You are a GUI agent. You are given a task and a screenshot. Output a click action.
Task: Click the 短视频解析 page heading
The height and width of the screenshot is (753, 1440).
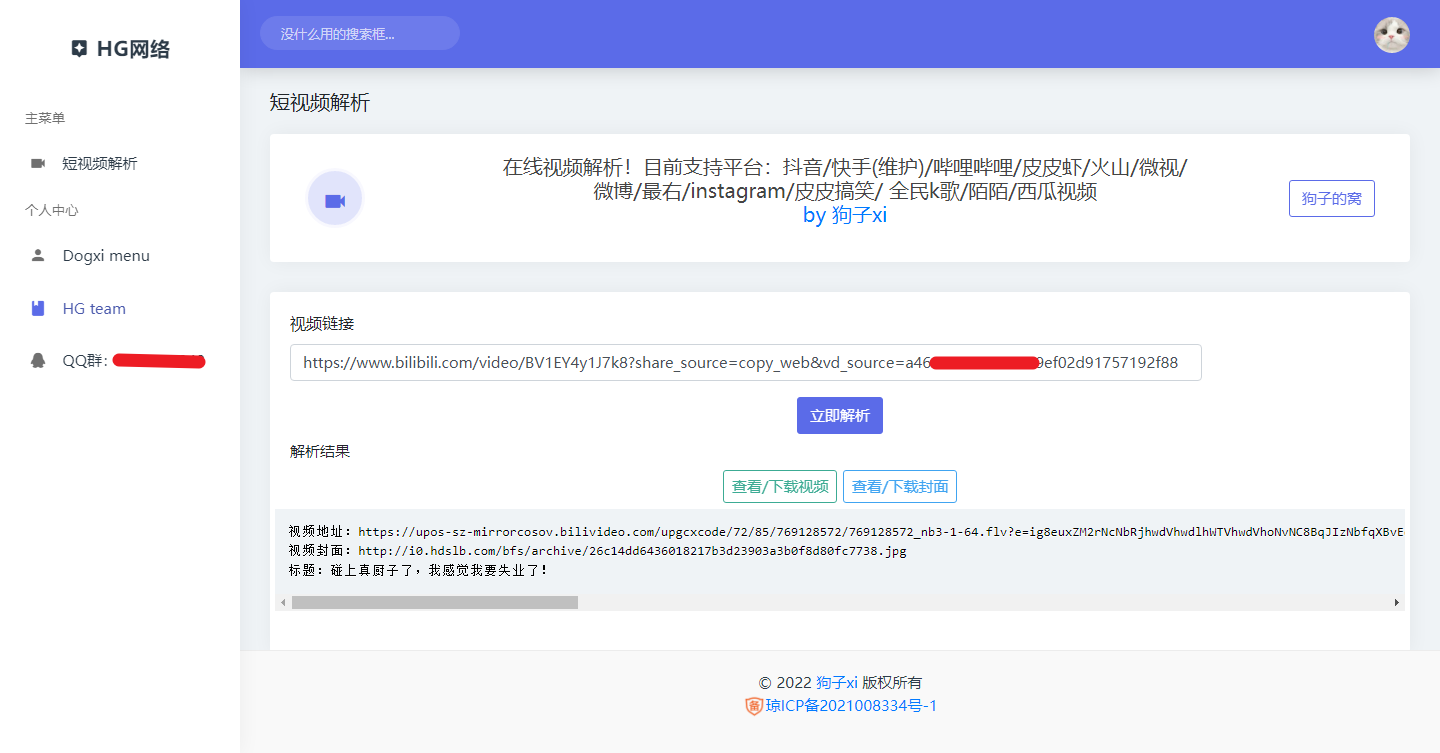point(320,102)
